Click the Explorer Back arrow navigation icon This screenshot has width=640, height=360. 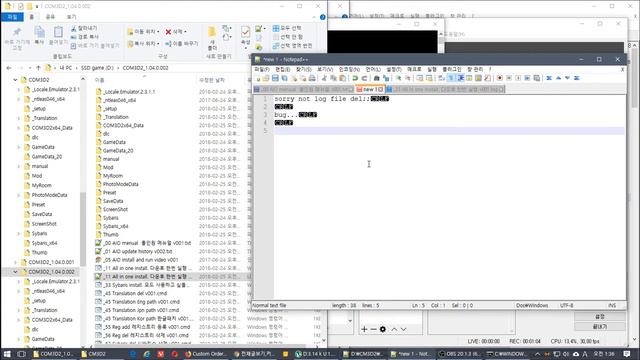click(9, 68)
